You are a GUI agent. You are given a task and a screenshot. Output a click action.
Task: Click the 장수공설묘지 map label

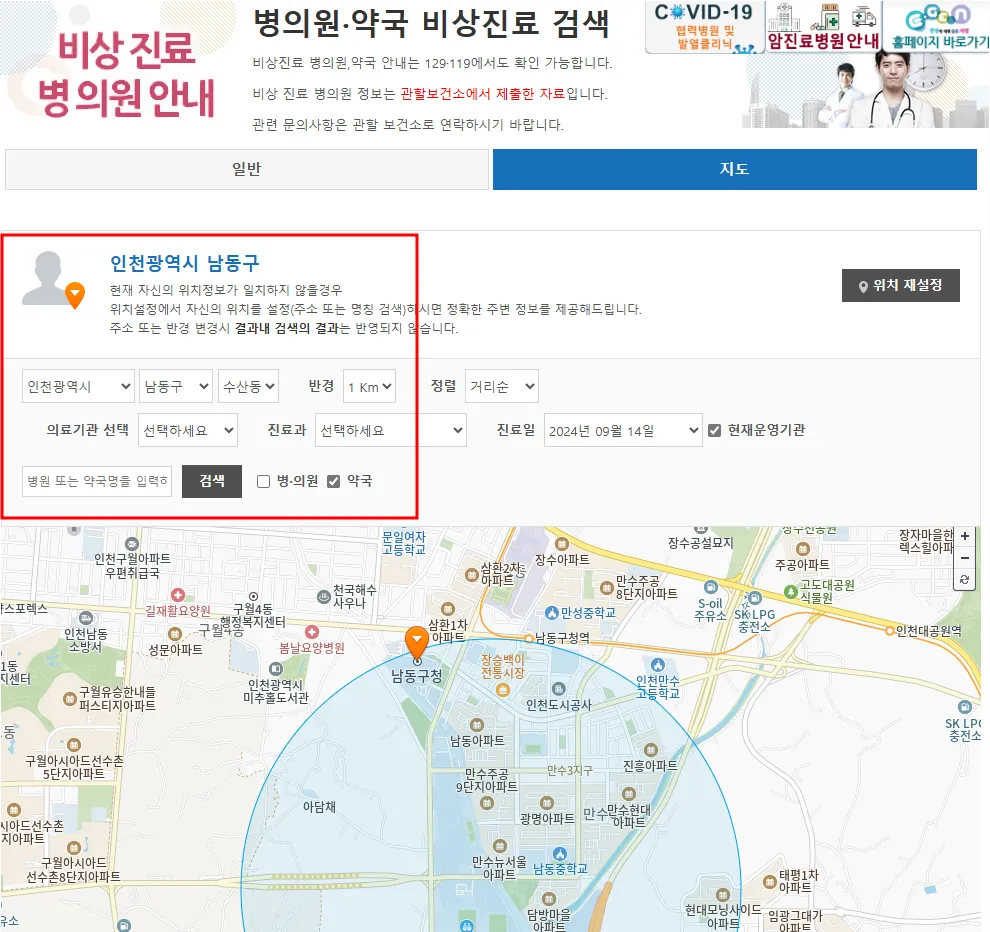(701, 543)
